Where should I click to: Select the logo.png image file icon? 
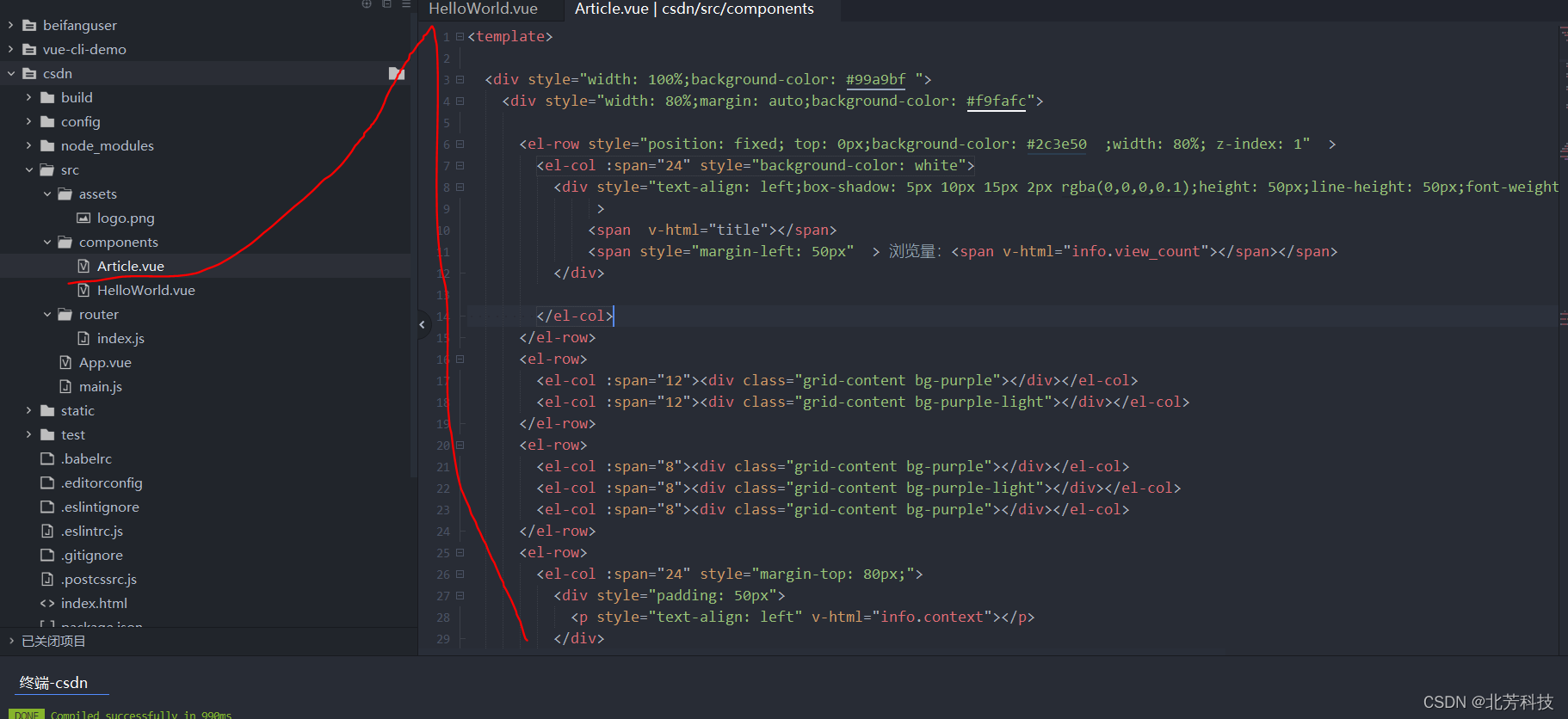point(83,218)
